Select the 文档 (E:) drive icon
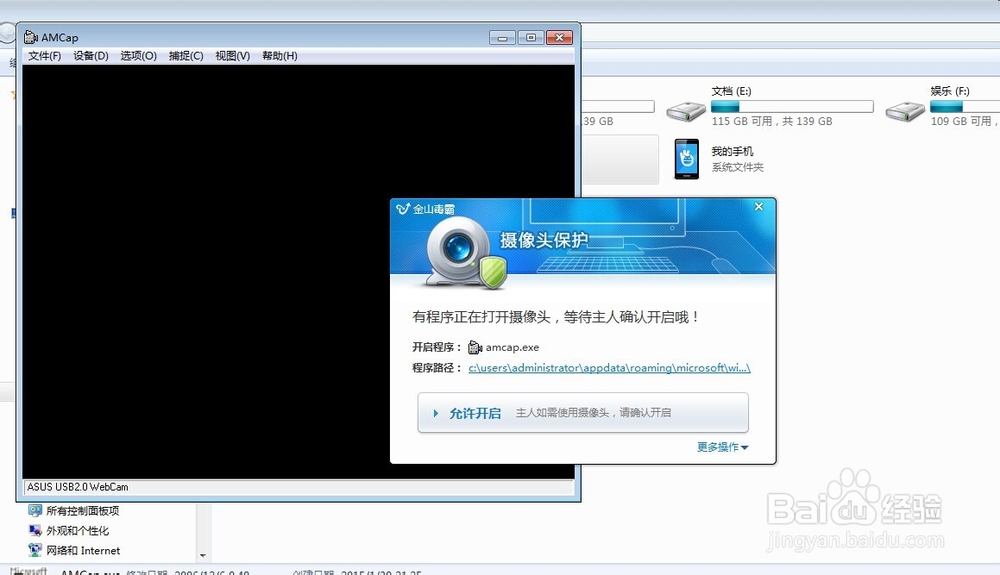 coord(686,112)
